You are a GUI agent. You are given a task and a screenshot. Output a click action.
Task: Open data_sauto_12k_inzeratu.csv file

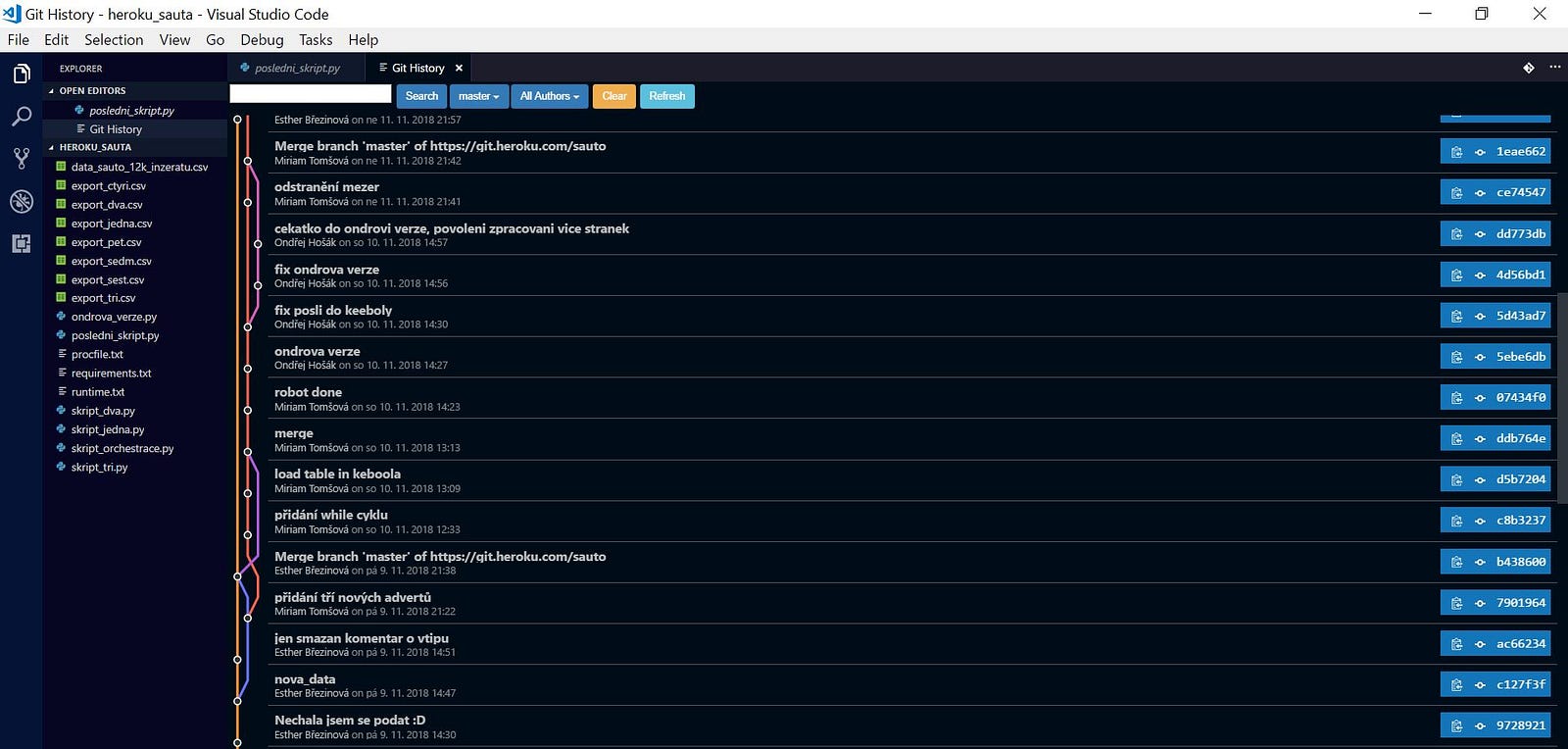[139, 168]
